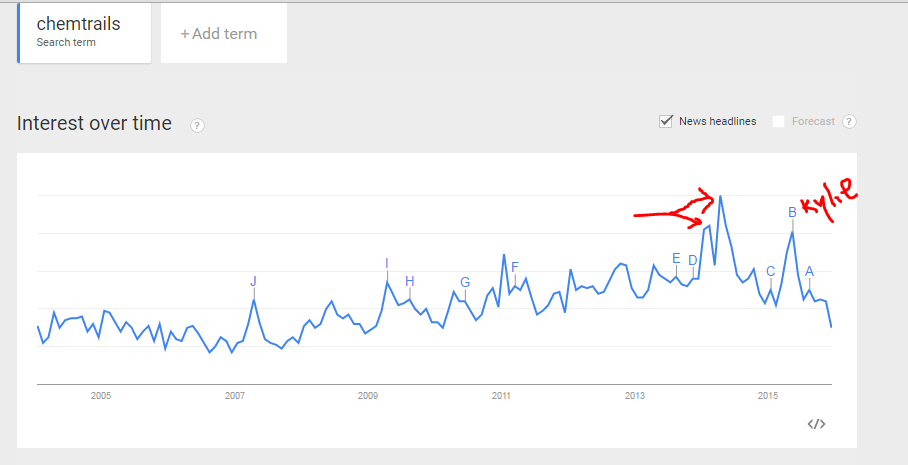Select the chemtrails search term card
This screenshot has width=908, height=465.
[85, 33]
